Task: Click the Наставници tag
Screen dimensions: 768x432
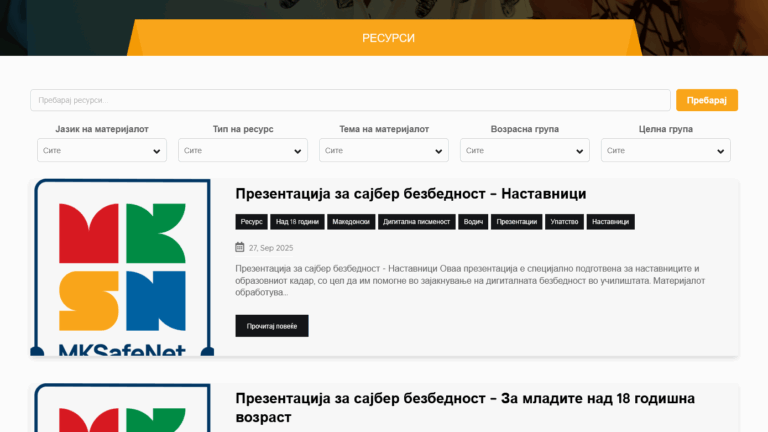Action: pos(611,222)
